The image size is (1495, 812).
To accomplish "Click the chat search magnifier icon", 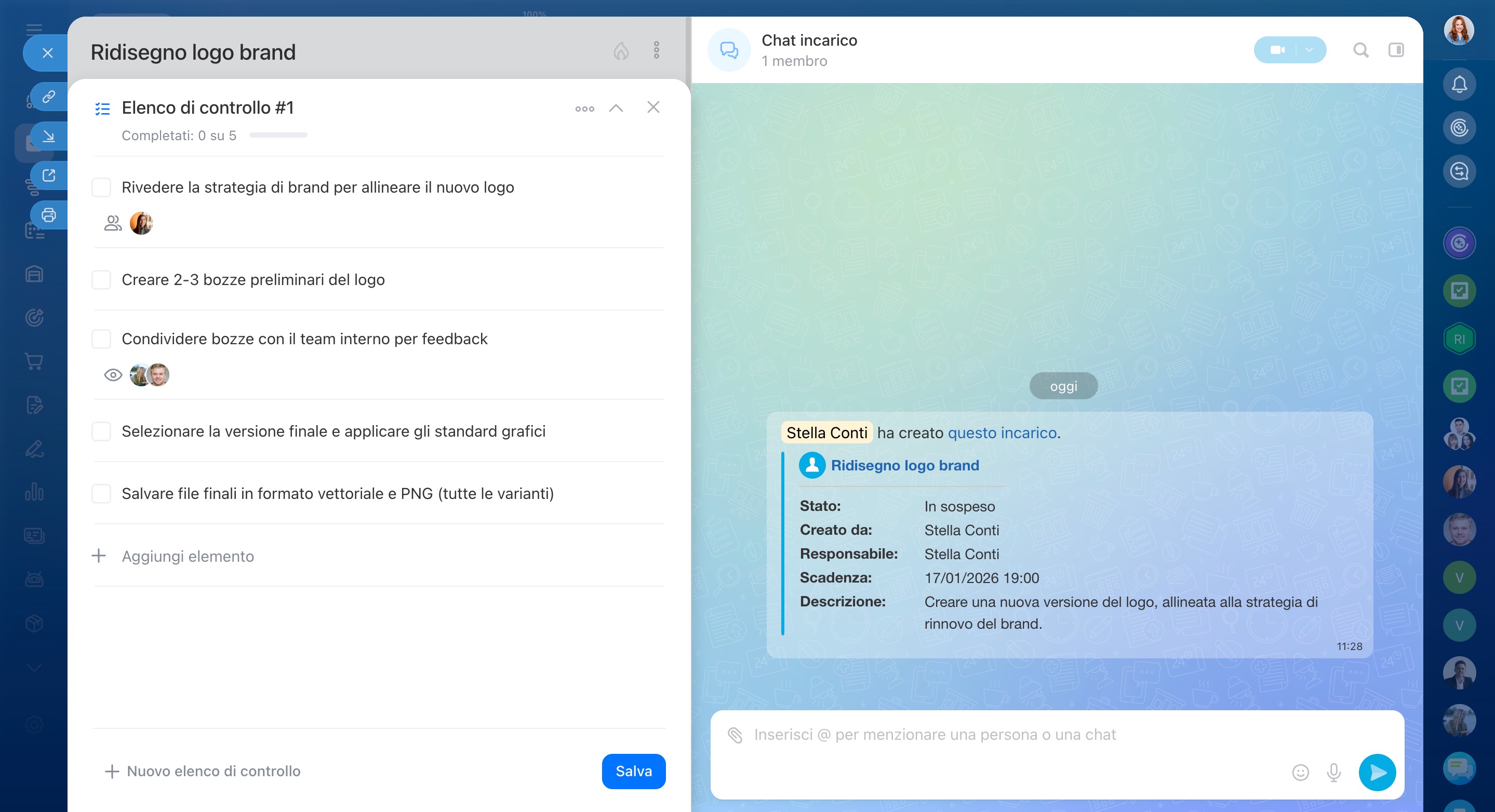I will tap(1360, 50).
